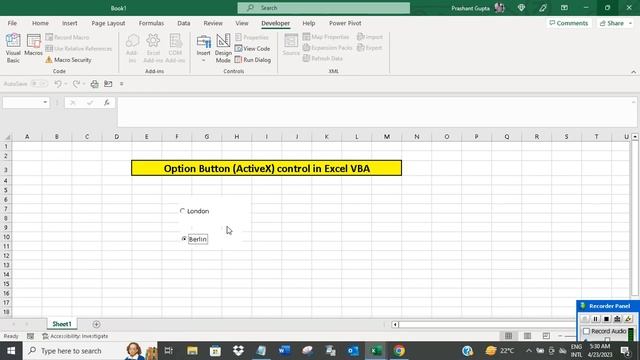Screen dimensions: 640x360
Task: Click the Undo button
Action: tap(58, 84)
